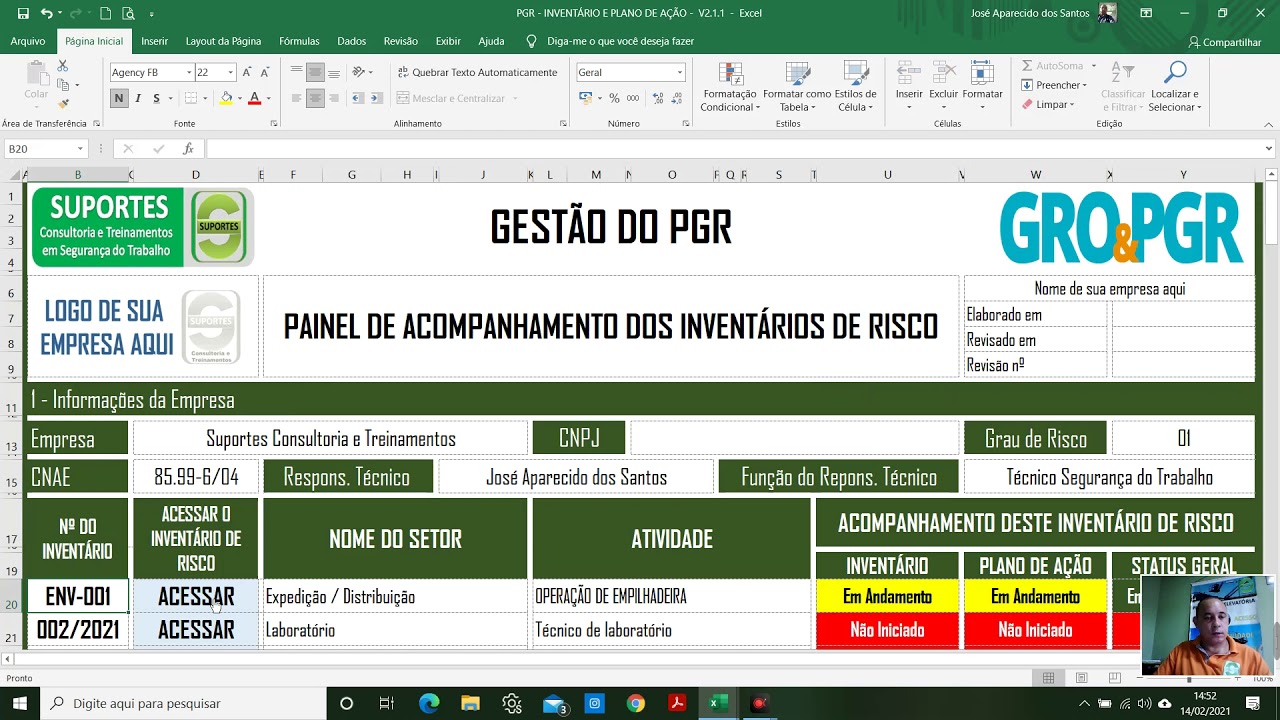
Task: Open the font size 22 dropdown
Action: click(231, 72)
